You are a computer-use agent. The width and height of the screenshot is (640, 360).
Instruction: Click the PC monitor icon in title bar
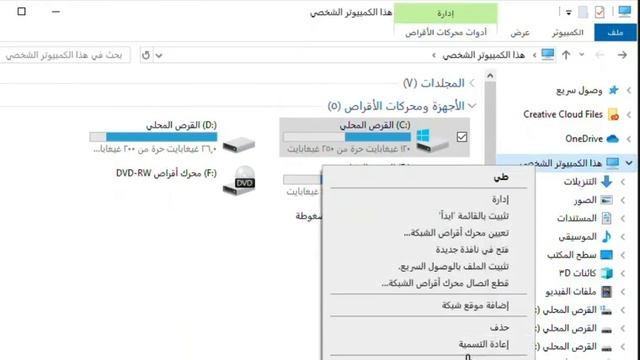624,11
